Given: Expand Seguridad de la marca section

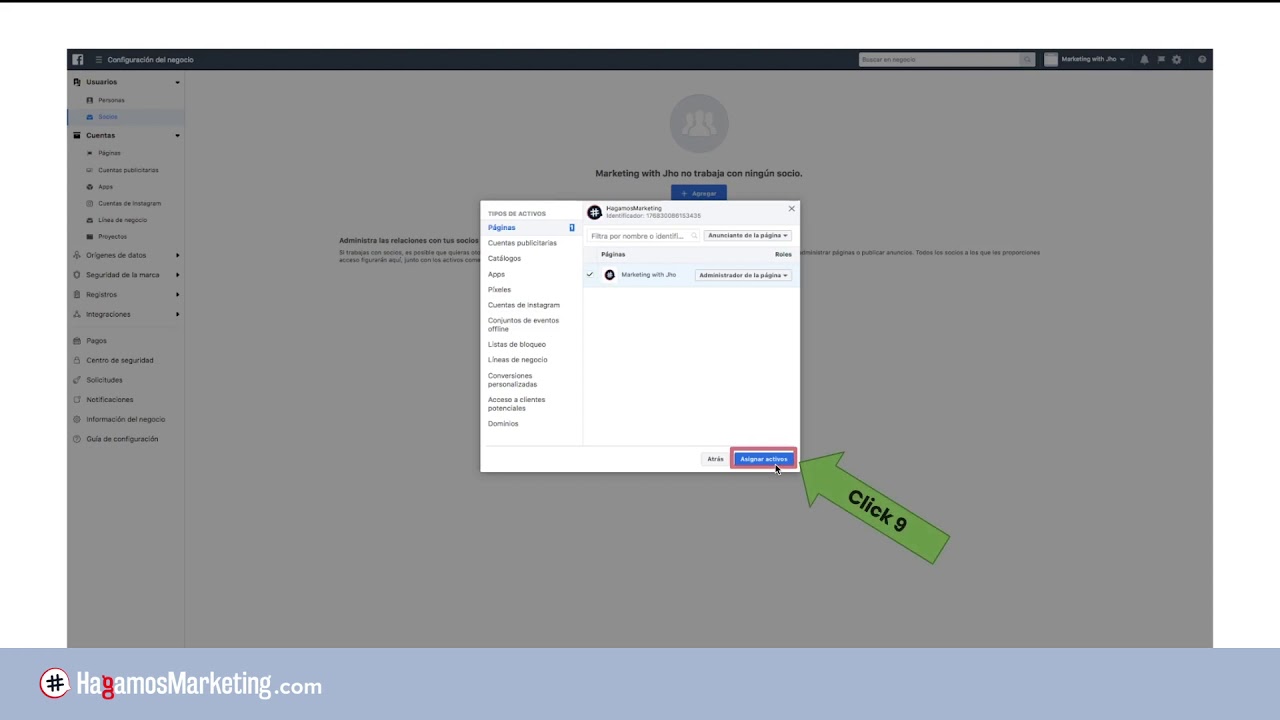Looking at the screenshot, I should click(x=178, y=275).
